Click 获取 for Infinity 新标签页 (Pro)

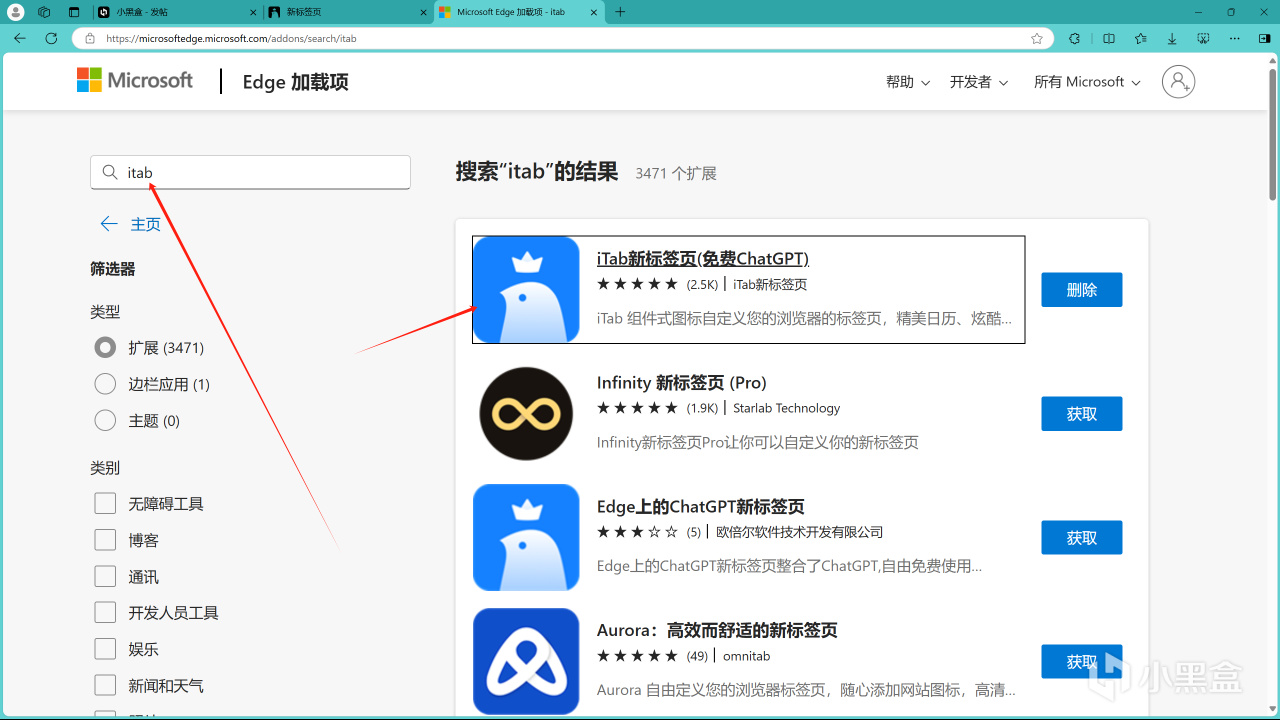click(1082, 414)
